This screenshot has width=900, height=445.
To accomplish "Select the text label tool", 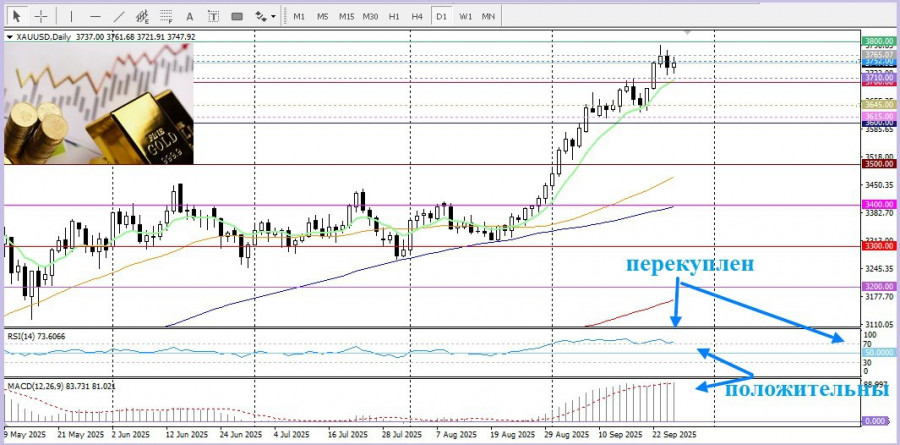I will tap(212, 16).
